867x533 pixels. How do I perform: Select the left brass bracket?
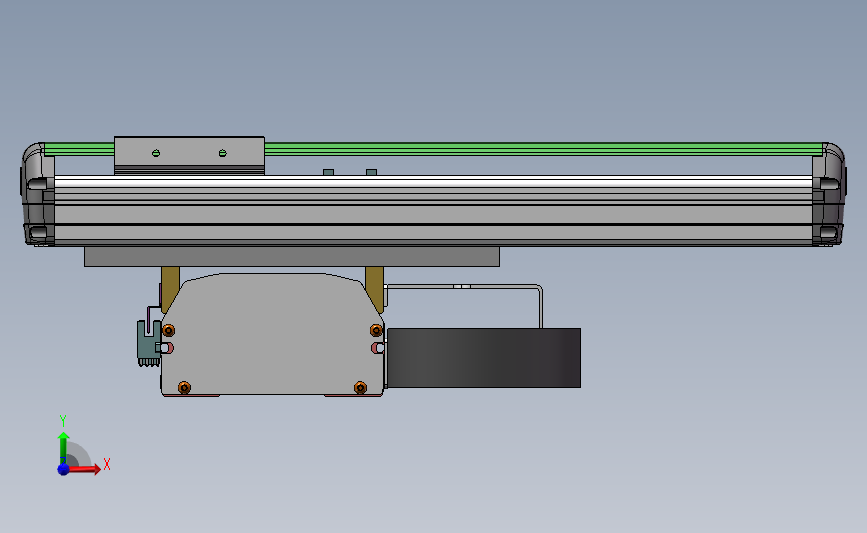pos(170,289)
